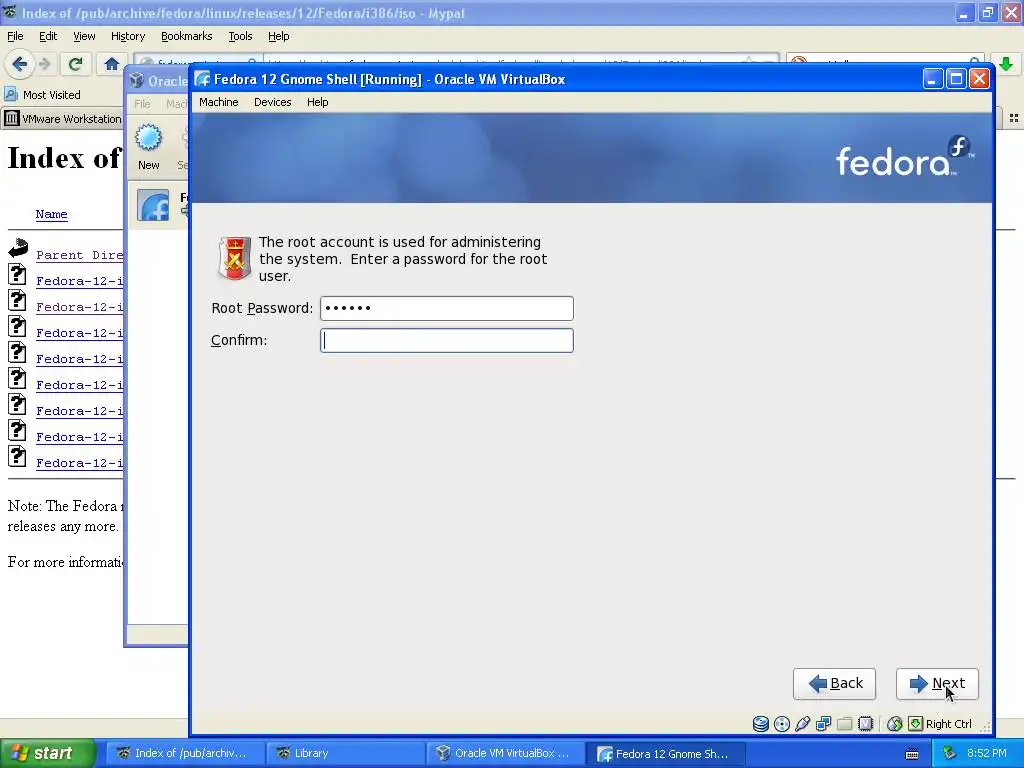The image size is (1024, 768).
Task: Click the VMware Workstation tab icon
Action: tap(11, 118)
